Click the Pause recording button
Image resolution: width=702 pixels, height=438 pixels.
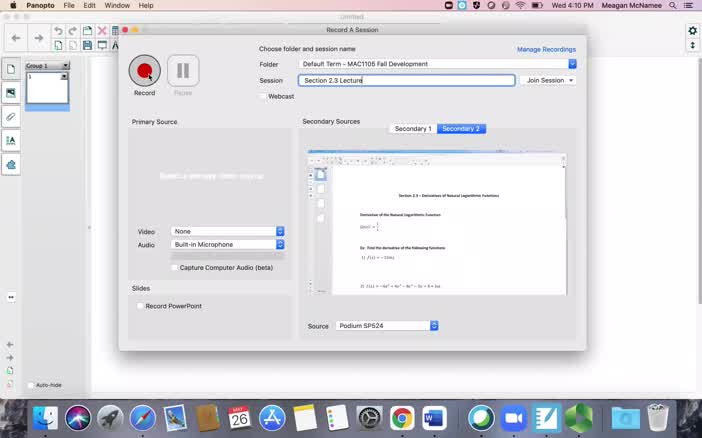point(183,71)
